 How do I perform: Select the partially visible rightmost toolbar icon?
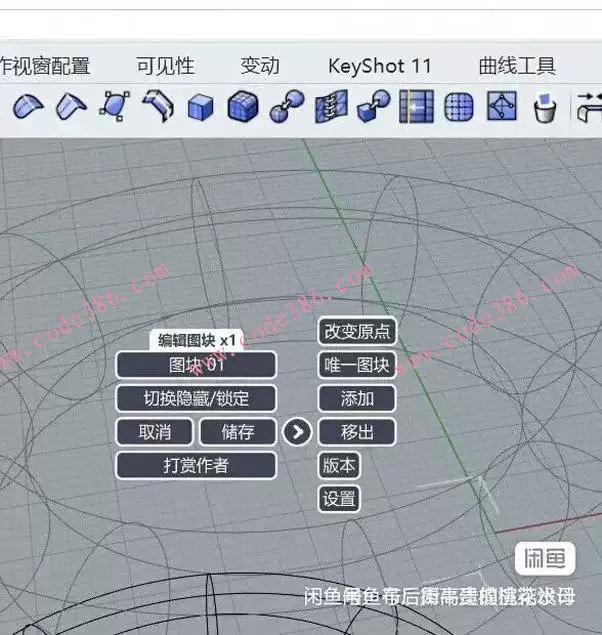(589, 107)
